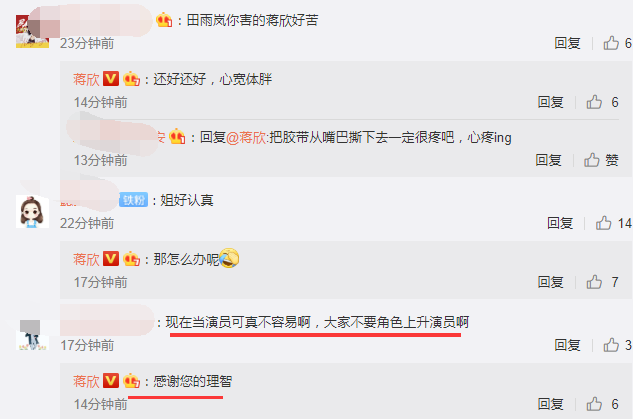Open the cartoon girl avatar profile
The height and width of the screenshot is (419, 633).
click(32, 212)
